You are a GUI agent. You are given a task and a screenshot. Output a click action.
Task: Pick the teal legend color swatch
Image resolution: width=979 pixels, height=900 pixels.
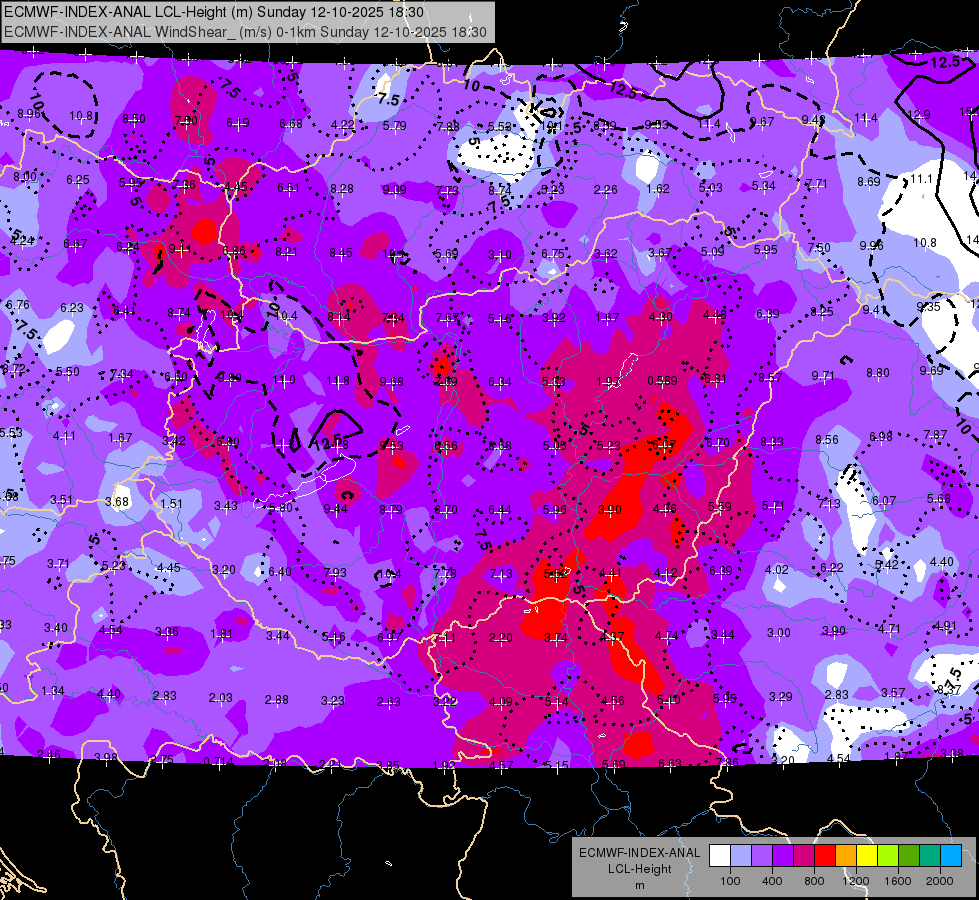click(930, 856)
